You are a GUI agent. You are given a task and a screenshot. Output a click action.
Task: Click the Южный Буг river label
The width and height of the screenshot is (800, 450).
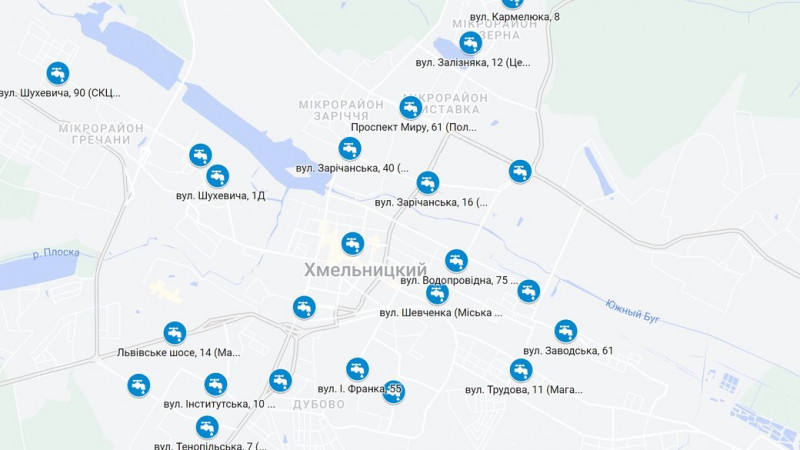click(x=633, y=311)
